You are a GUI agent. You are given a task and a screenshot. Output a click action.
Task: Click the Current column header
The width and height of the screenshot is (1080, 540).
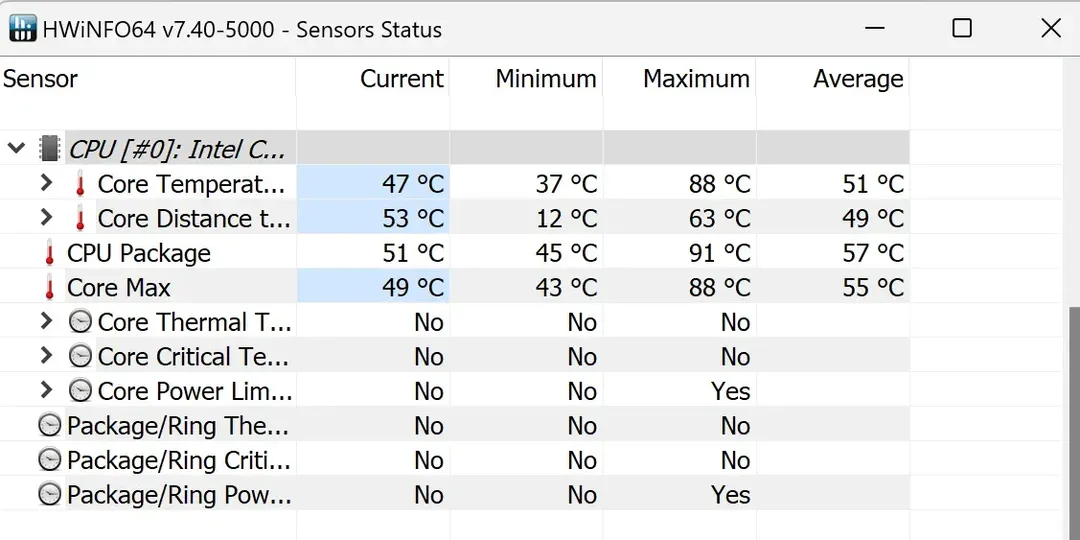402,80
